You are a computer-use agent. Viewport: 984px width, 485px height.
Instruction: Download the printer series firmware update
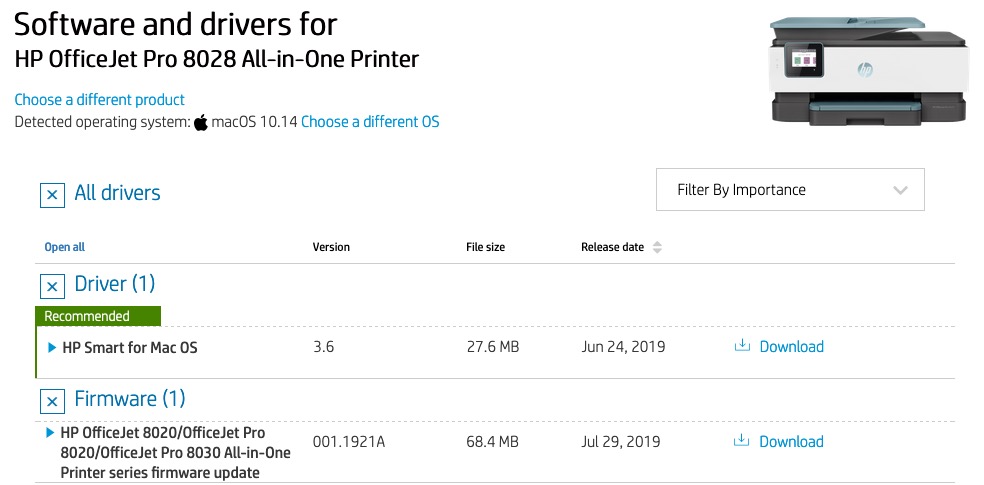(791, 442)
